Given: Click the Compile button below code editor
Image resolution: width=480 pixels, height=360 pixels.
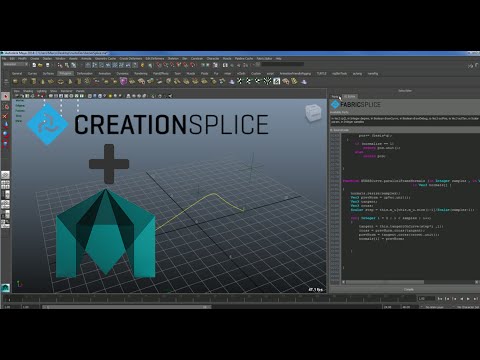Looking at the screenshot, I should coord(409,289).
